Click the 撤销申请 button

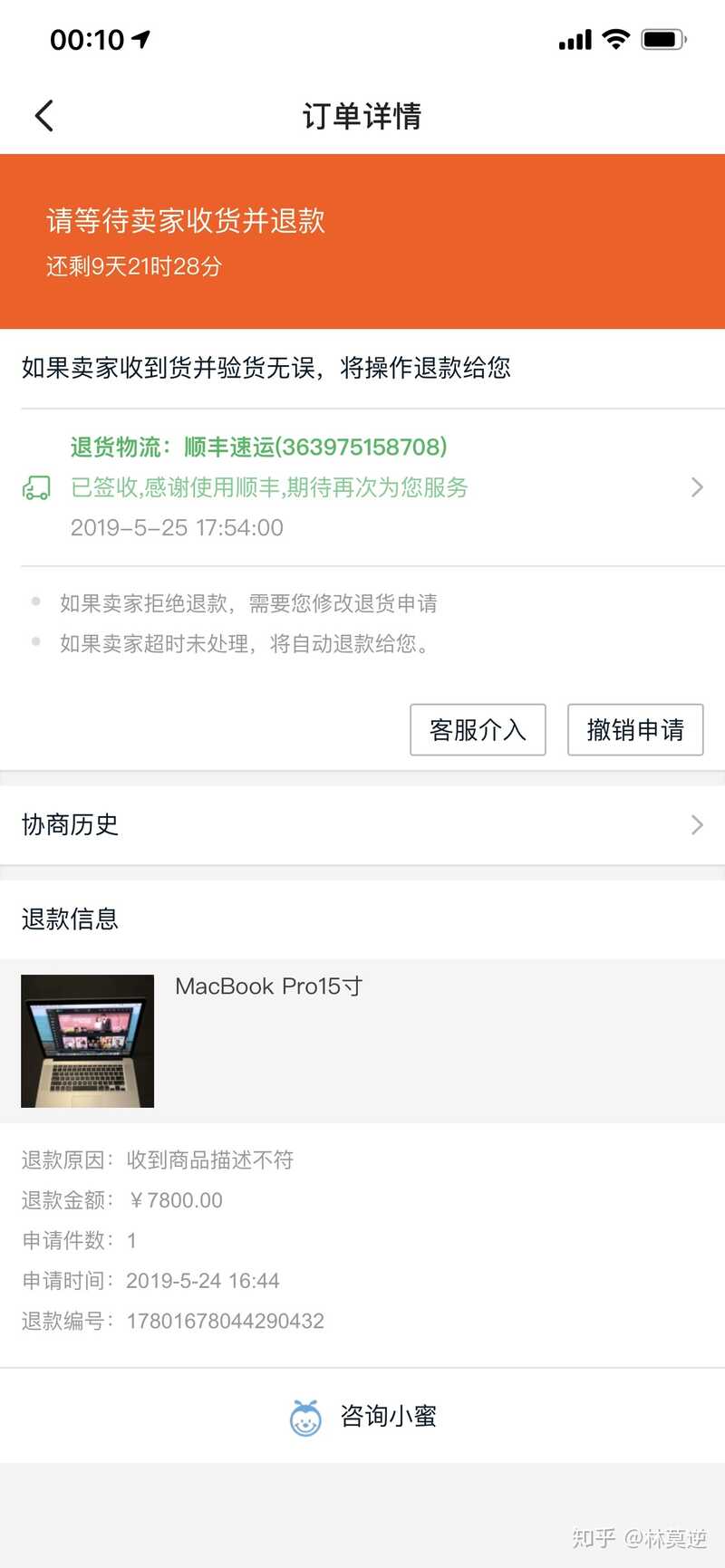pos(635,729)
